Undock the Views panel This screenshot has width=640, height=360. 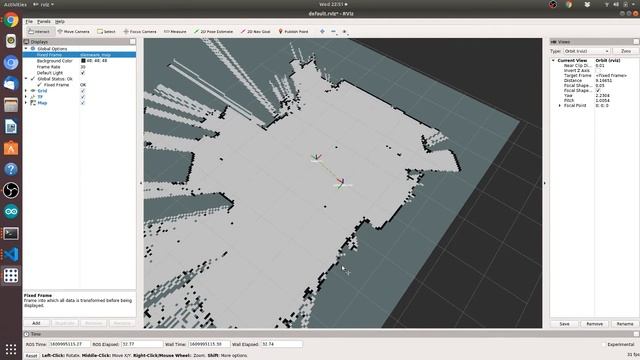[636, 42]
